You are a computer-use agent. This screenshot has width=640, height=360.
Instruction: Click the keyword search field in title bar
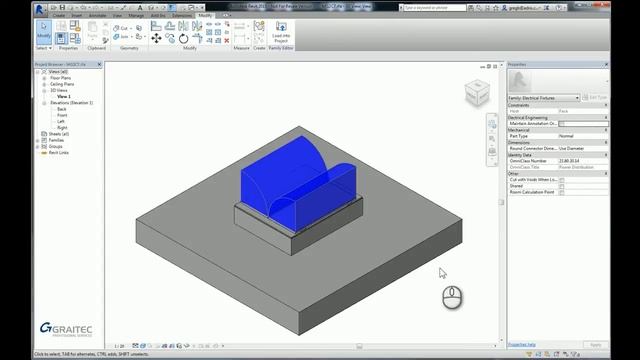(435, 8)
